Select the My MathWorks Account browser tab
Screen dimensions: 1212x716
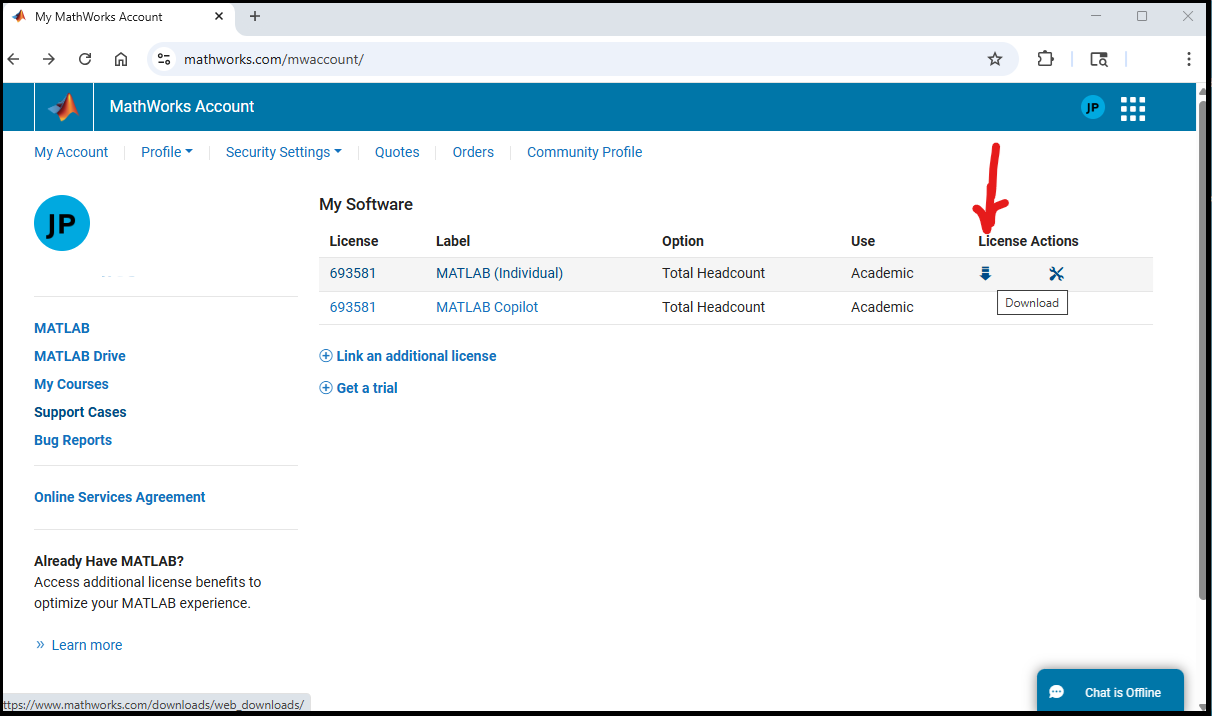118,16
